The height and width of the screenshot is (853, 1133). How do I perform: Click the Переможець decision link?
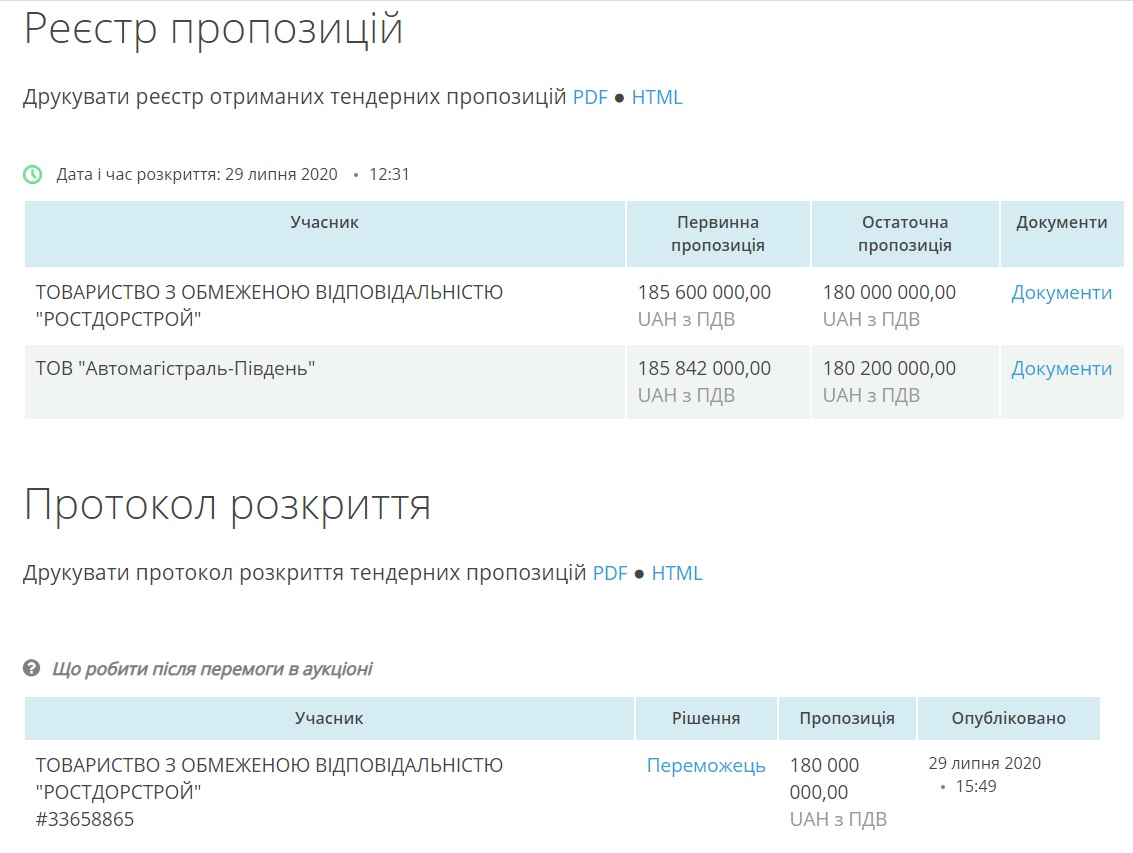[706, 766]
